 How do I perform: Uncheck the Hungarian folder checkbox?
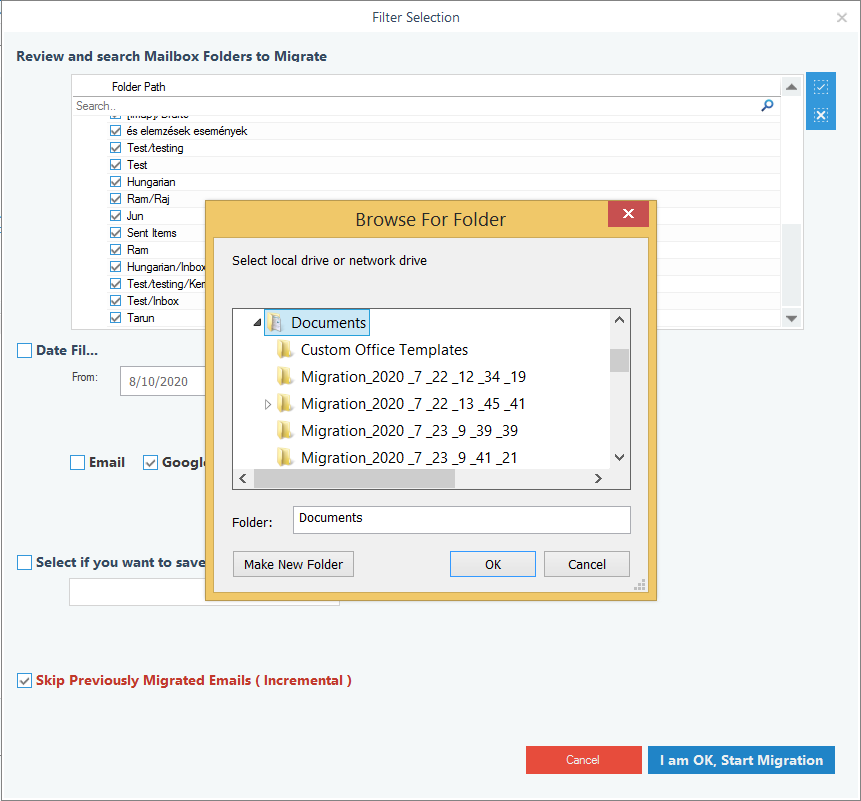(115, 182)
